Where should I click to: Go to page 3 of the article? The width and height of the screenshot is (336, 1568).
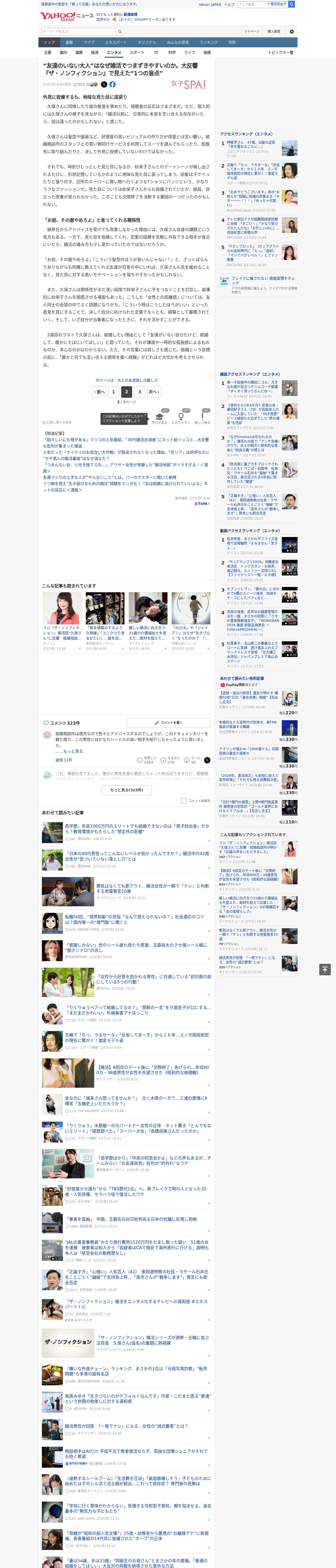[x=140, y=392]
